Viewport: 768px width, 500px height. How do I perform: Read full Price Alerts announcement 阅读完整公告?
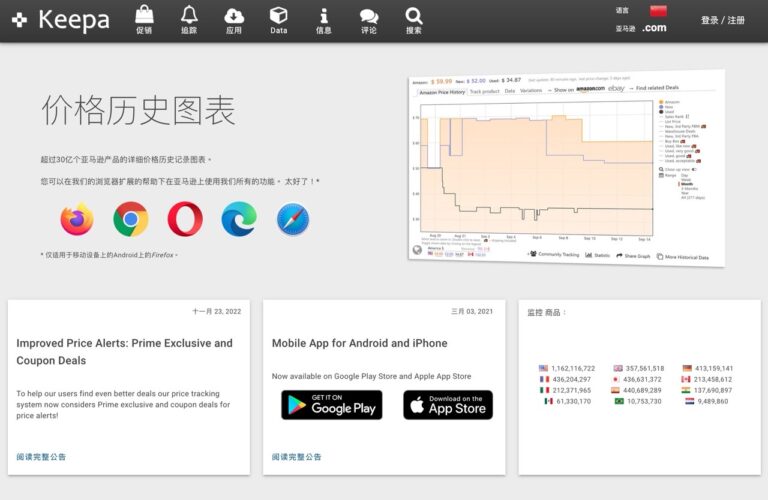click(41, 457)
